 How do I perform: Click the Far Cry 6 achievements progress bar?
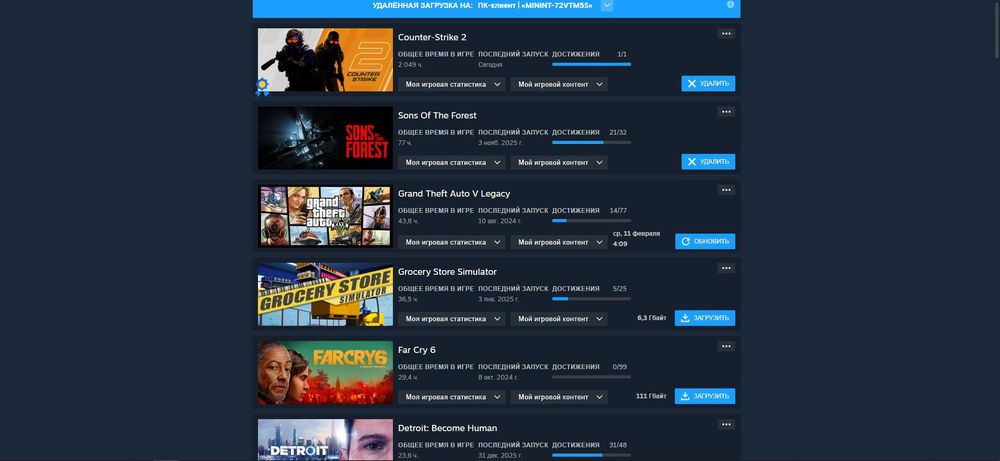pos(591,377)
